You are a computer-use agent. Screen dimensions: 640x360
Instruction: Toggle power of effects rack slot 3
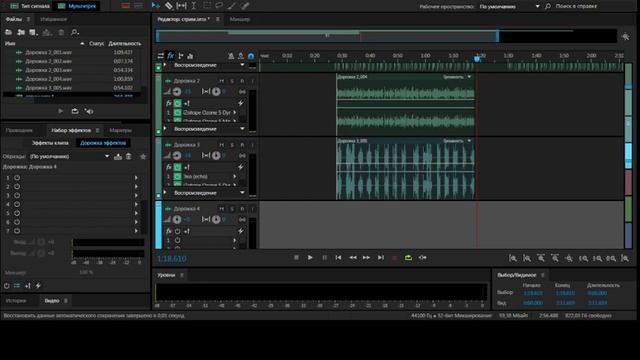[17, 196]
